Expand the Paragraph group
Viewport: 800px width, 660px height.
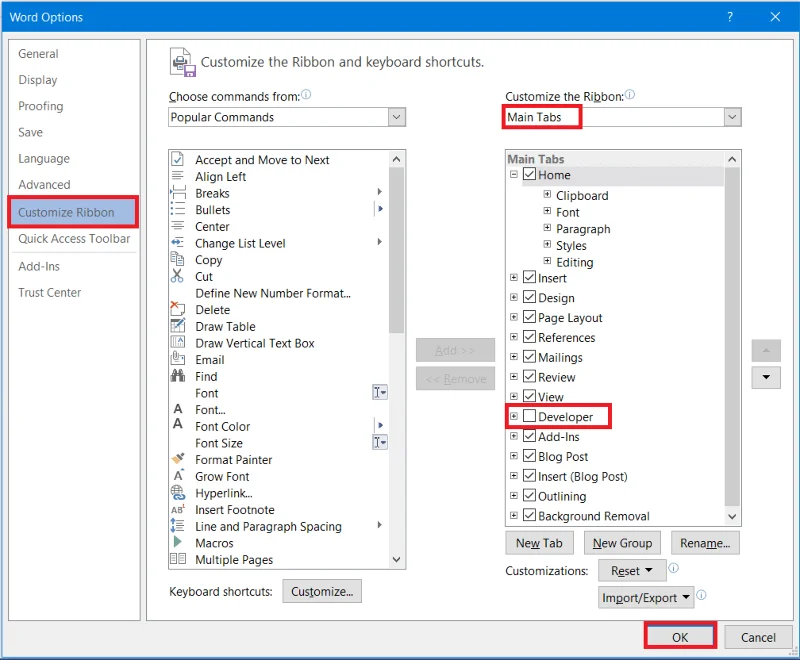(547, 227)
